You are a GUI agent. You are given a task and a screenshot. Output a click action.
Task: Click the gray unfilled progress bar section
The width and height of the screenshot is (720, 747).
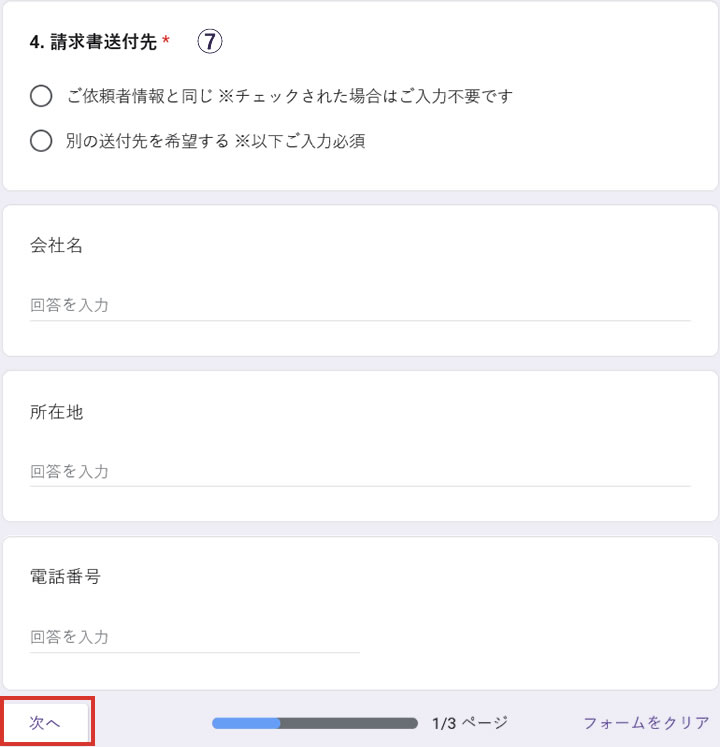[x=348, y=723]
